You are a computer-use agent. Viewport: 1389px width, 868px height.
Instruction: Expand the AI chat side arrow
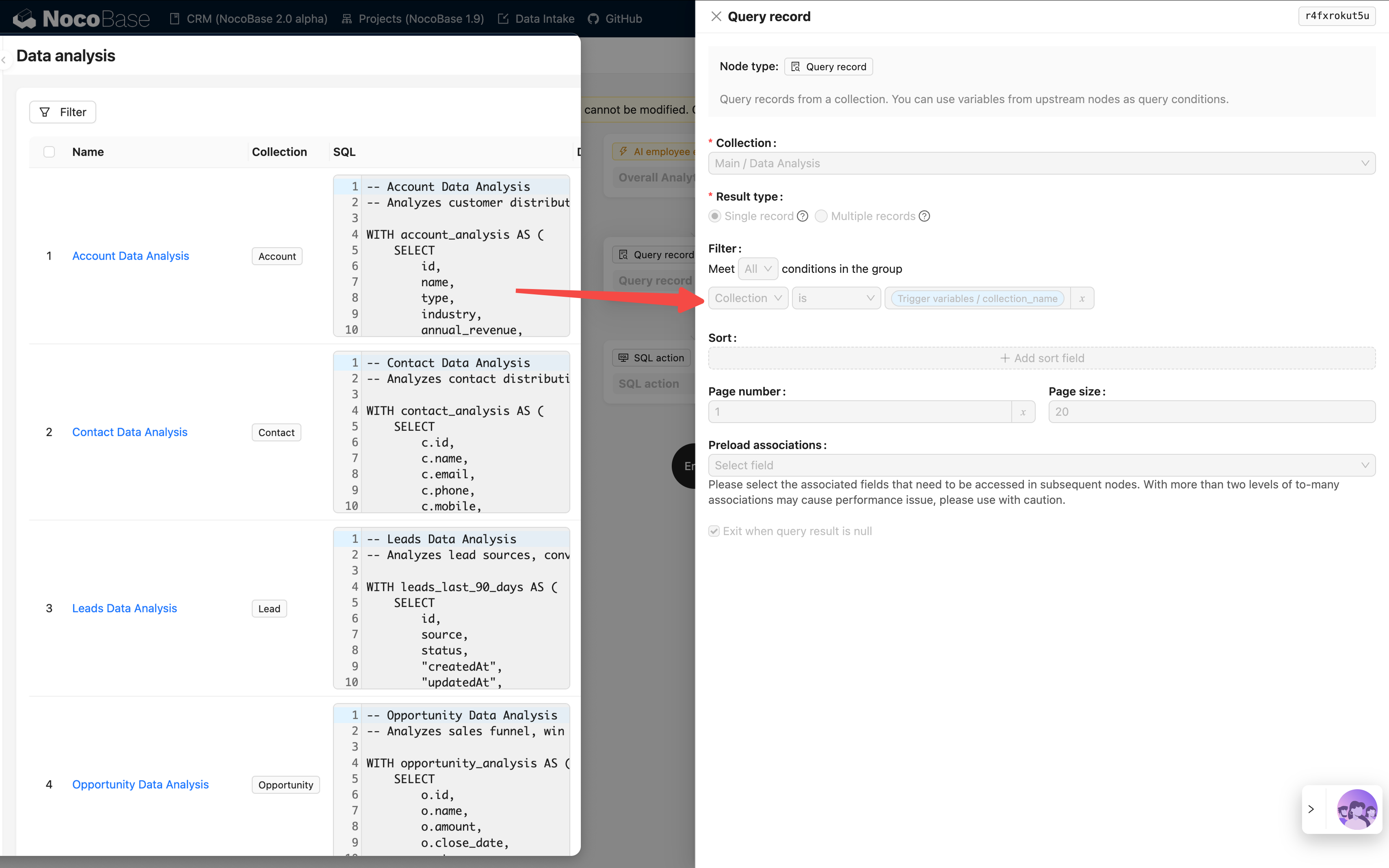[x=1311, y=810]
